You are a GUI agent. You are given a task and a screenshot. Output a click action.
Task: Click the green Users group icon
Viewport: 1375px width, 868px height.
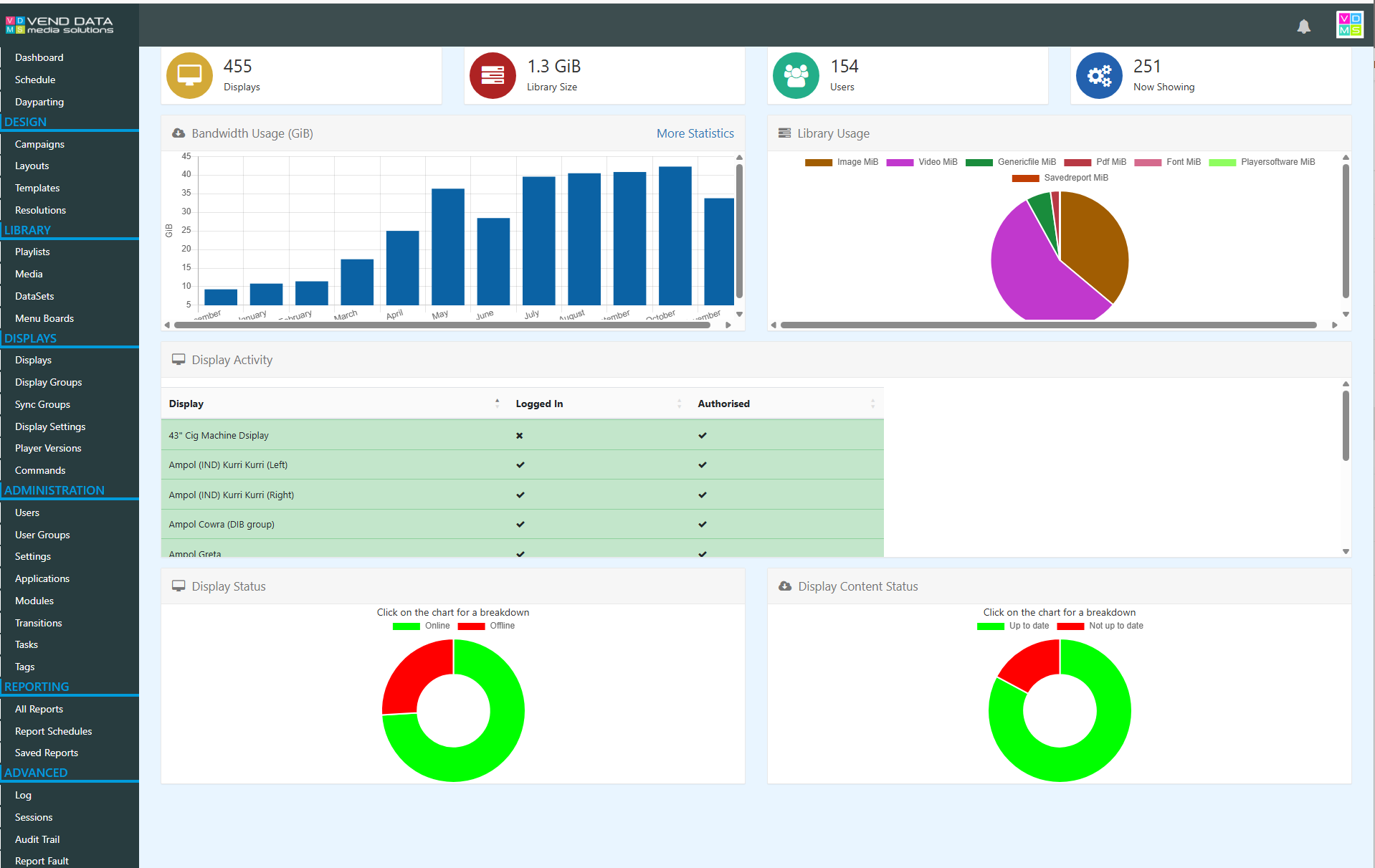[x=796, y=75]
